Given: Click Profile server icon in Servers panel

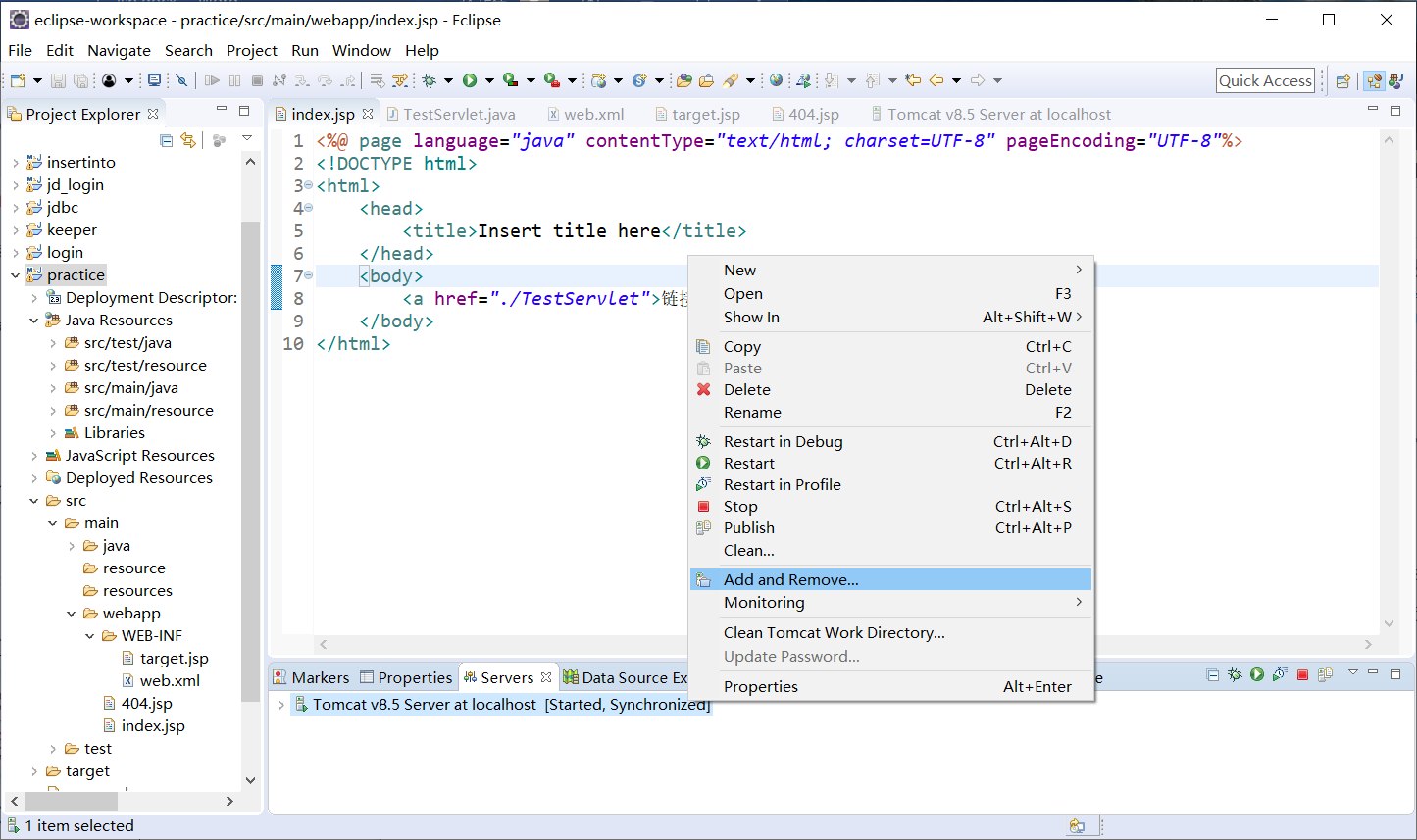Looking at the screenshot, I should pos(1279,674).
